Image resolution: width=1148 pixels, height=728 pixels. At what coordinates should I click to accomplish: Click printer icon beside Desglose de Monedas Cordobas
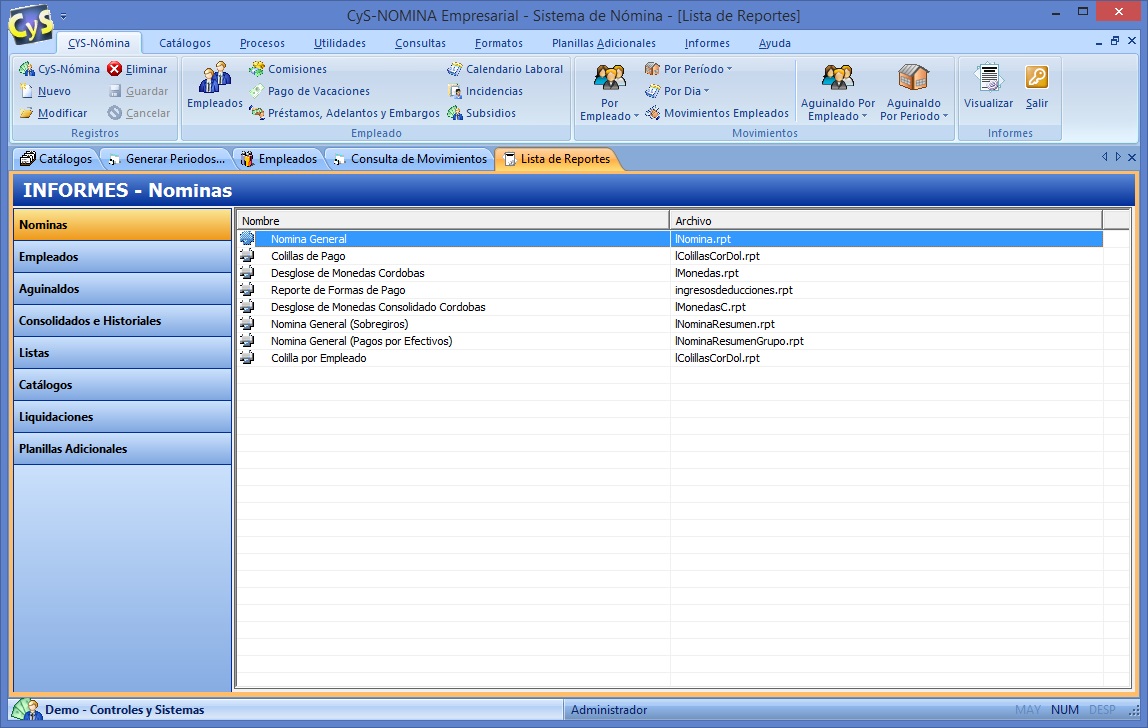247,272
